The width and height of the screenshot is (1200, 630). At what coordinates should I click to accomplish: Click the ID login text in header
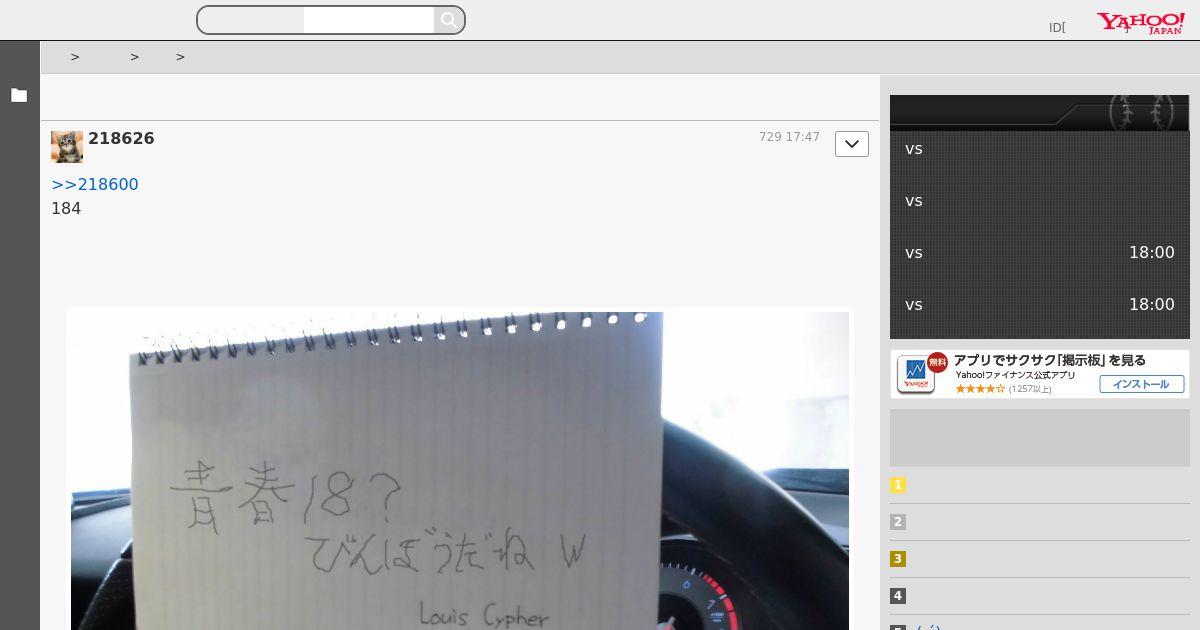(1057, 28)
